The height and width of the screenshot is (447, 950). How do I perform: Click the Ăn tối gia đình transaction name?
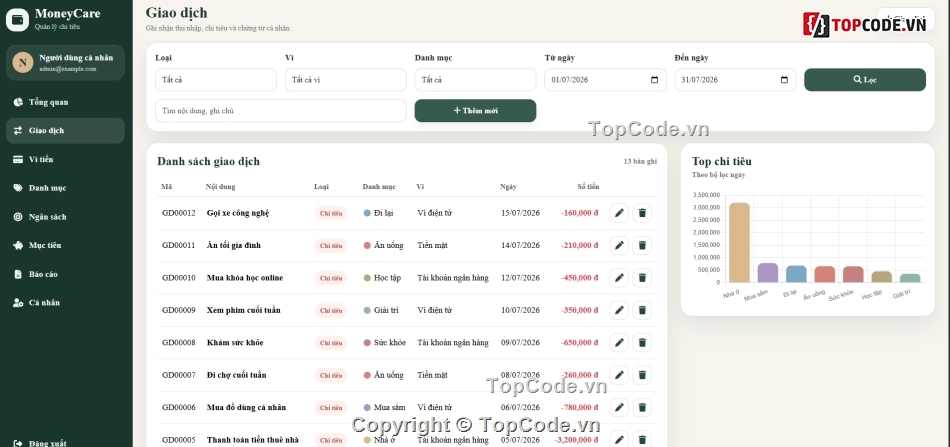tap(233, 245)
